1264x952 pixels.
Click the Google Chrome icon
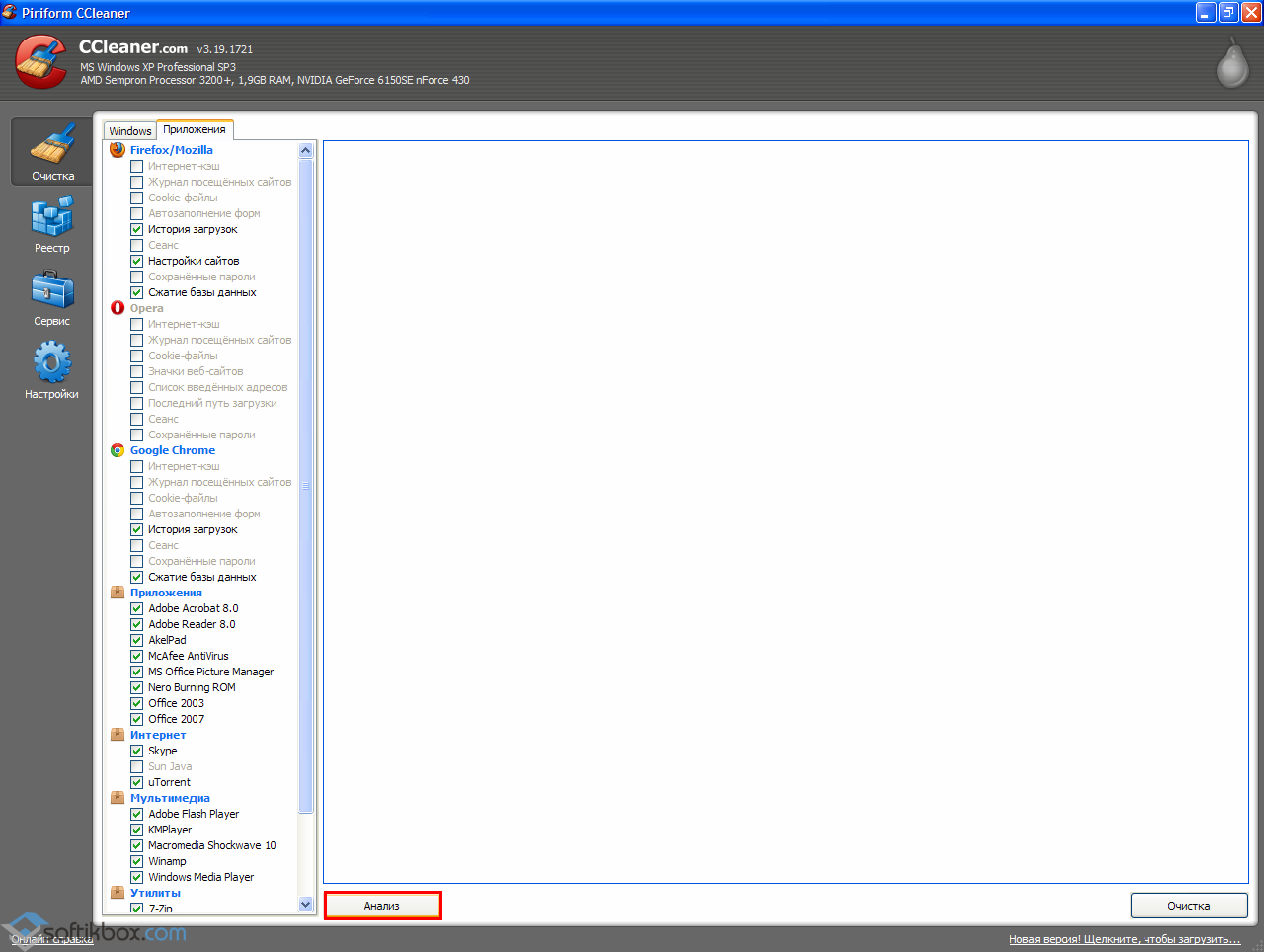pyautogui.click(x=118, y=450)
